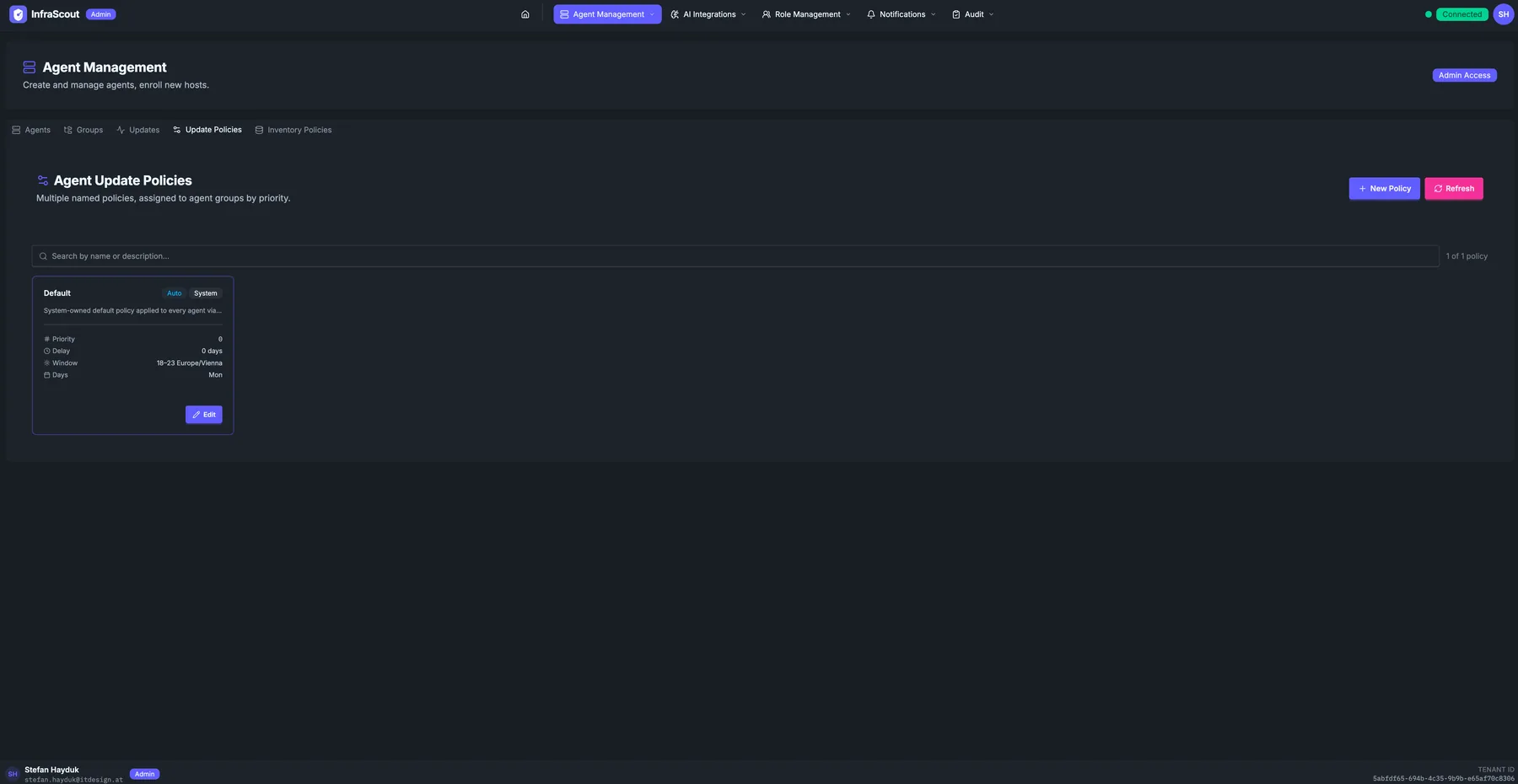
Task: Reload the list with Refresh button
Action: (x=1454, y=189)
